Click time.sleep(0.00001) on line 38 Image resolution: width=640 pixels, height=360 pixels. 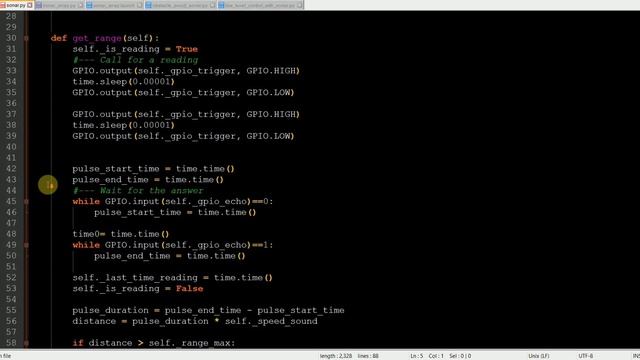pyautogui.click(x=123, y=125)
